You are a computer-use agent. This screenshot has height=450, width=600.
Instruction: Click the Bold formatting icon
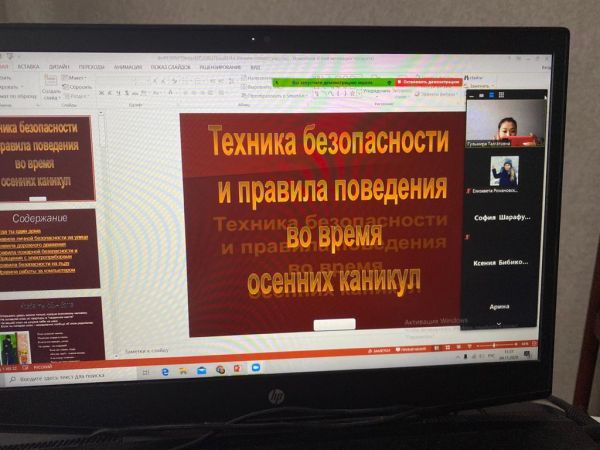click(102, 93)
